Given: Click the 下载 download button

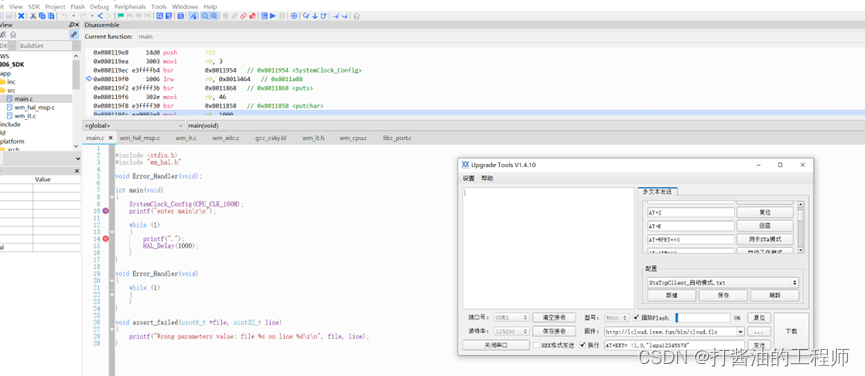Looking at the screenshot, I should 791,331.
